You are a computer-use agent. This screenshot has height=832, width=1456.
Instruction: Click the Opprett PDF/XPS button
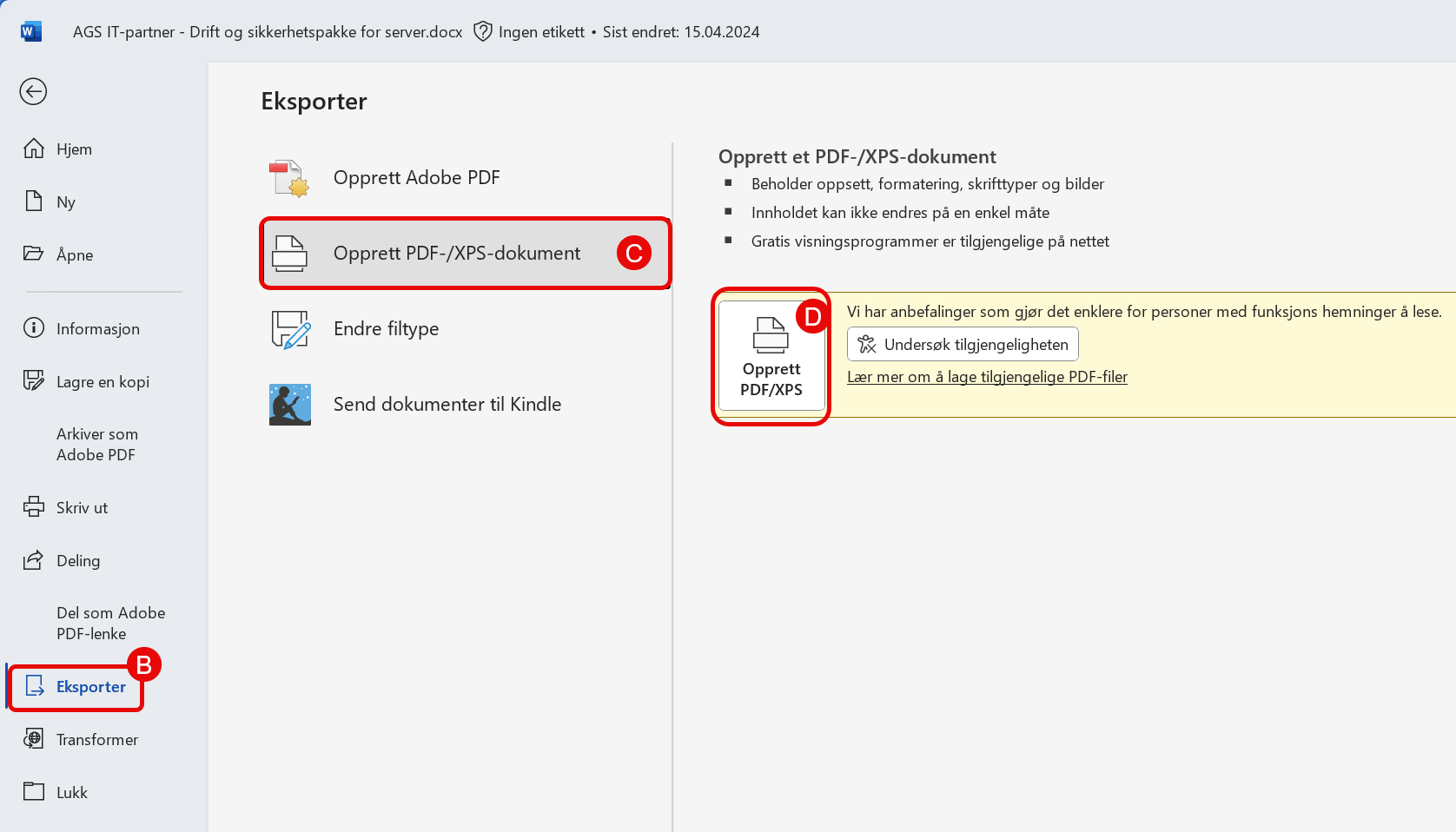pos(771,356)
